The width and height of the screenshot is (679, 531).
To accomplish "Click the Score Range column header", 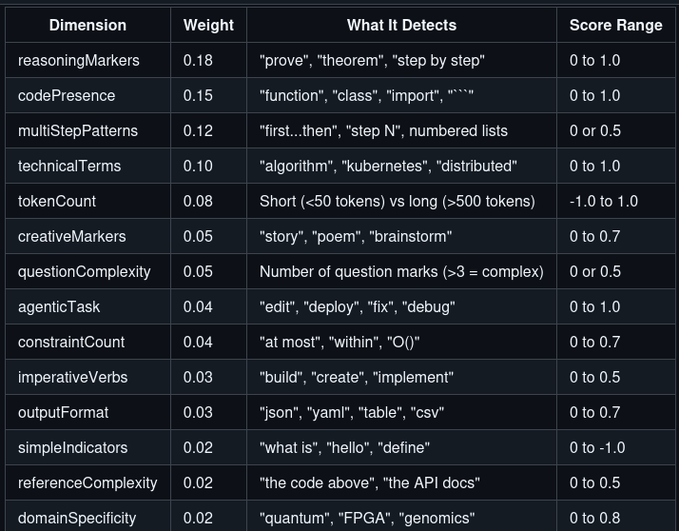I will 615,25.
